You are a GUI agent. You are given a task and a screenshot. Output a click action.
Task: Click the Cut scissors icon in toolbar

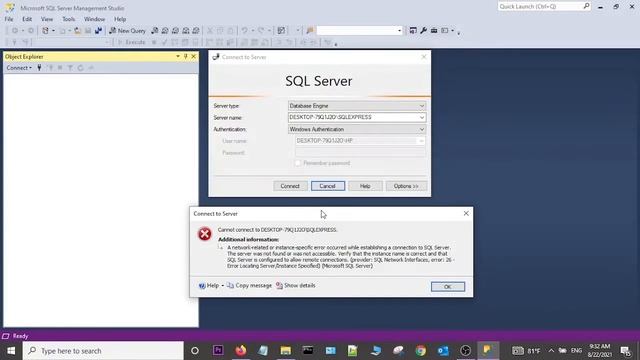(x=210, y=31)
